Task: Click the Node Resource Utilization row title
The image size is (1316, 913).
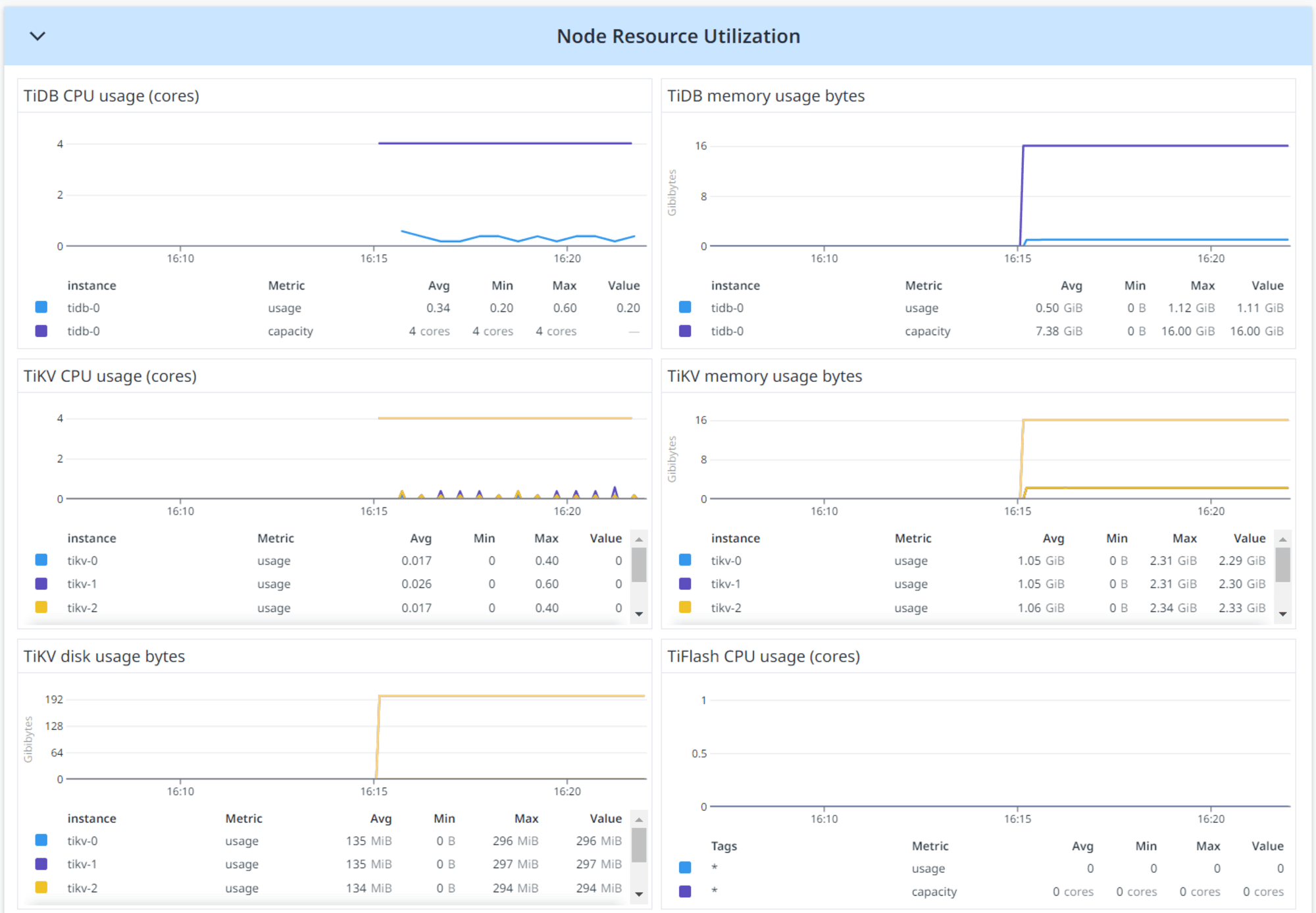Action: (x=678, y=36)
